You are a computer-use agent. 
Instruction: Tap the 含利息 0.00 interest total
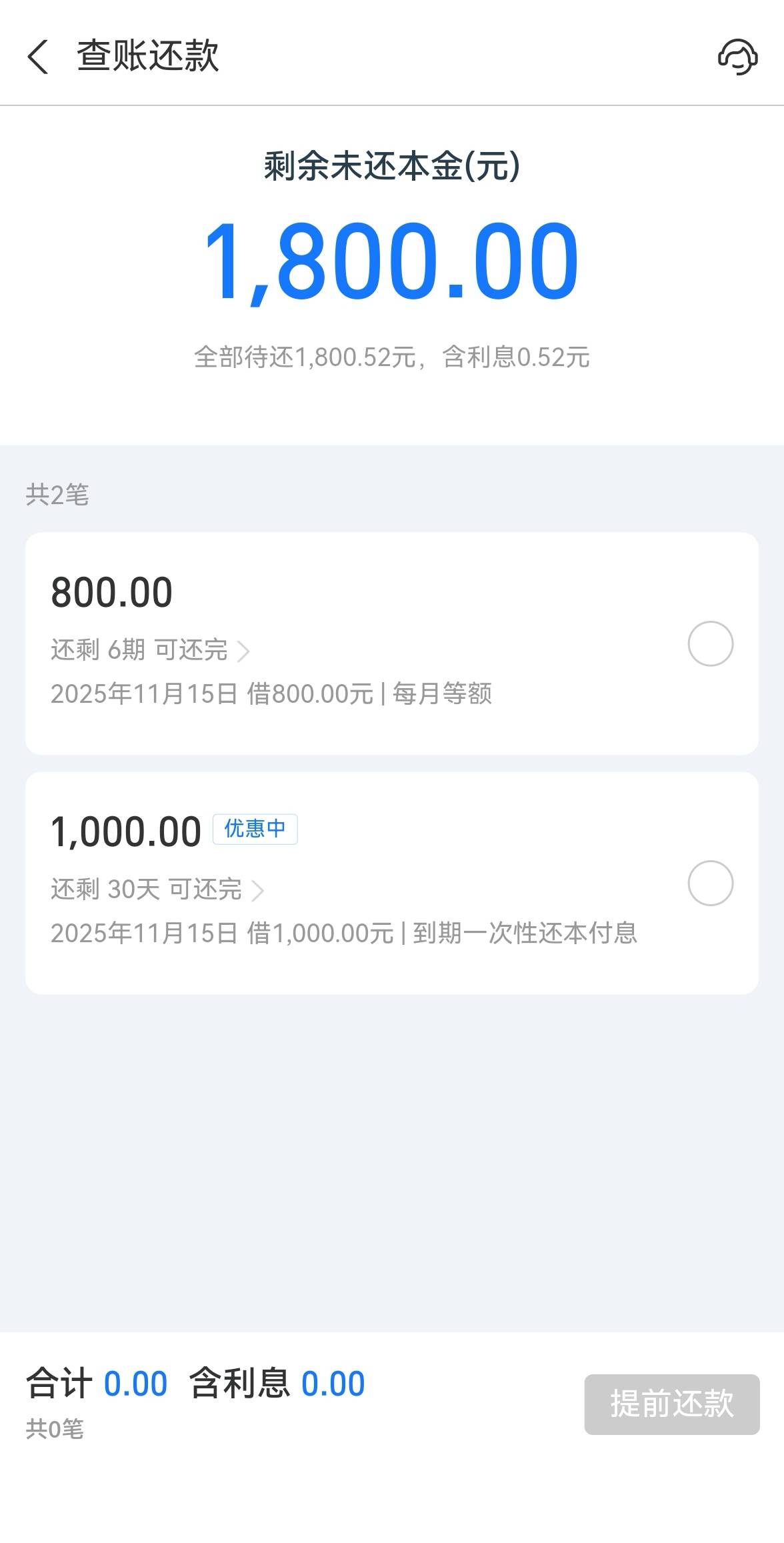pyautogui.click(x=277, y=1384)
